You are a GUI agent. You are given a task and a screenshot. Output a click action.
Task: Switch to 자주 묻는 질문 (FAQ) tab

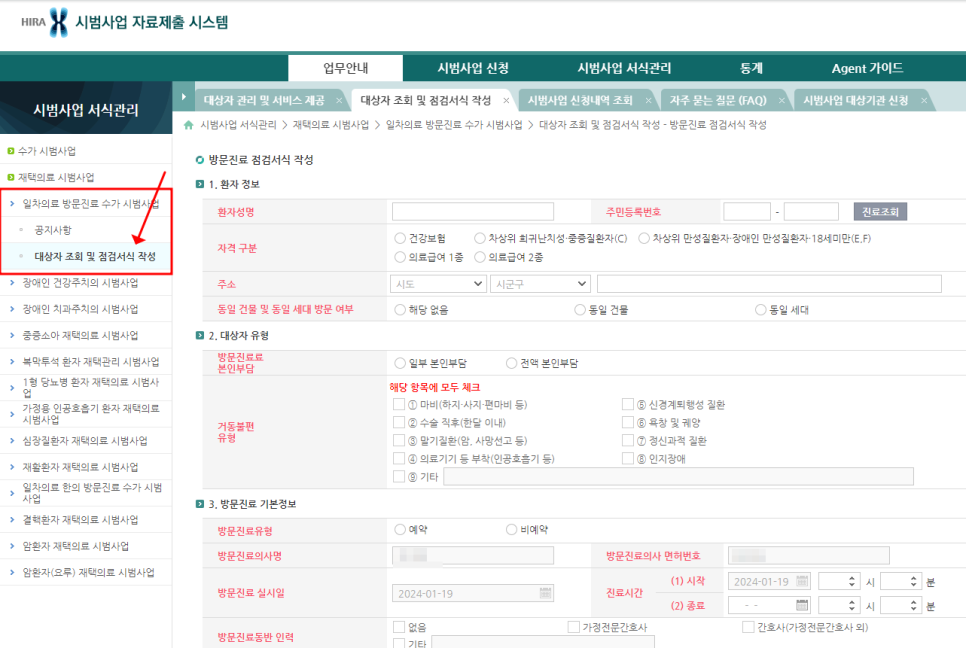718,100
